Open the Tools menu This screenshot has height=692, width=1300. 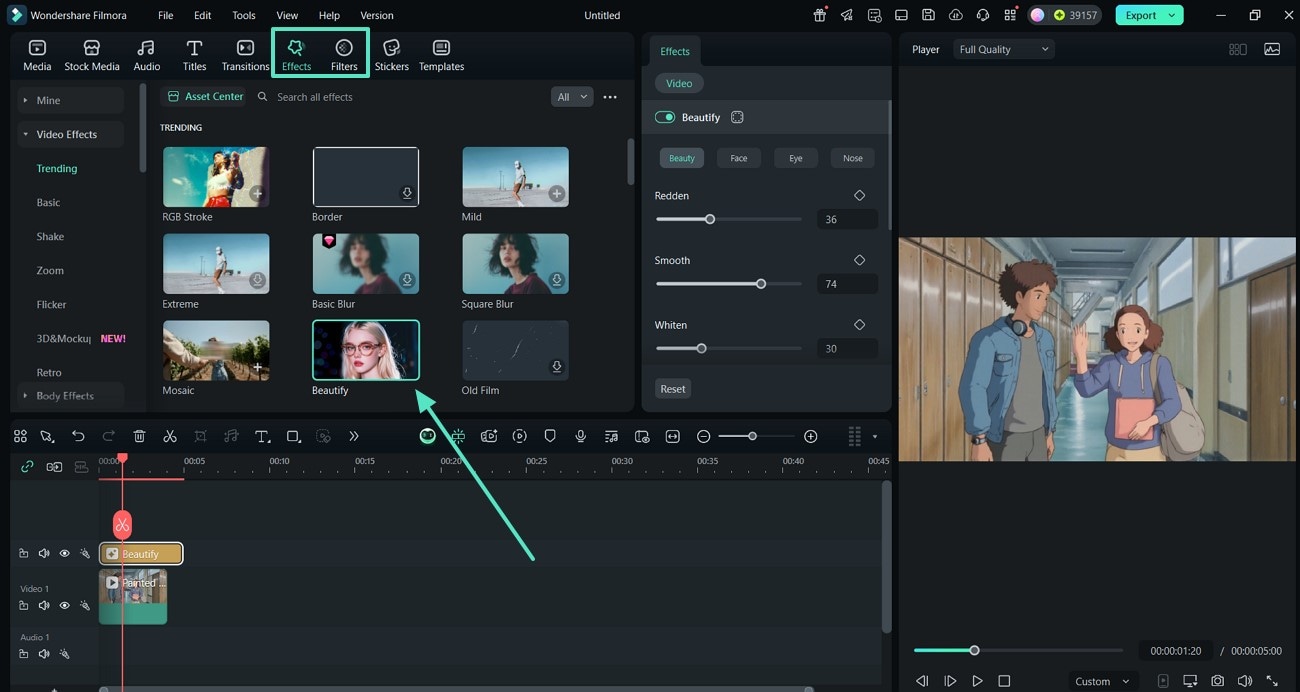(x=243, y=15)
